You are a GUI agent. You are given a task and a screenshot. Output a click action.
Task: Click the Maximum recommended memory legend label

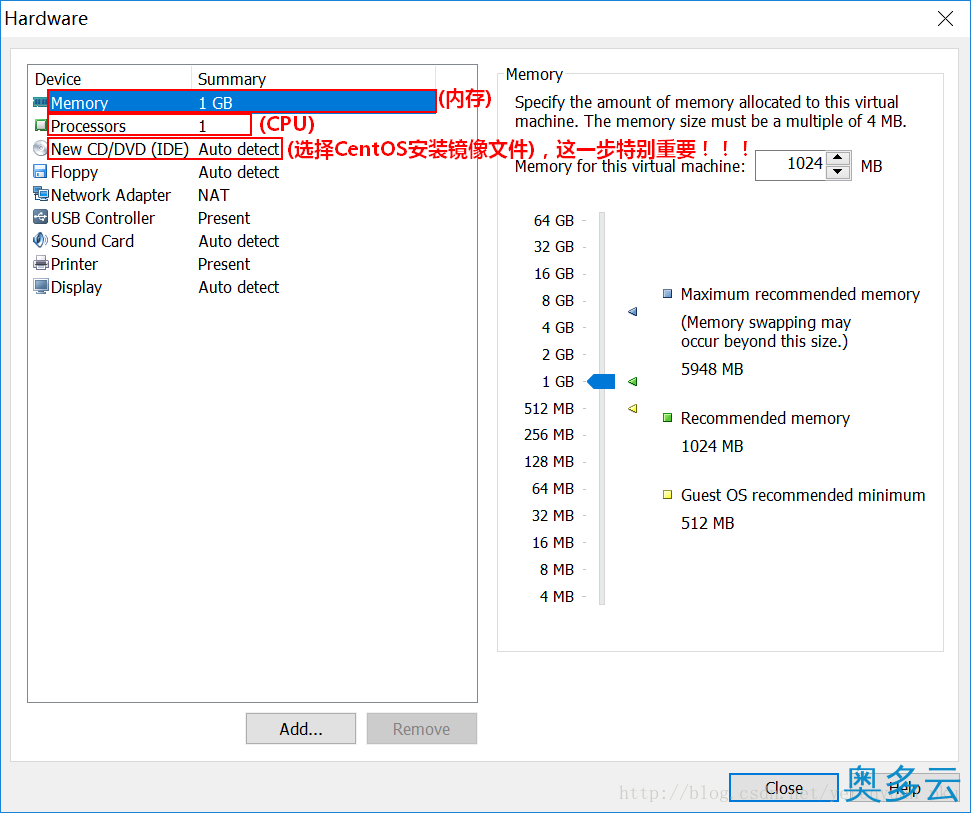tap(801, 294)
